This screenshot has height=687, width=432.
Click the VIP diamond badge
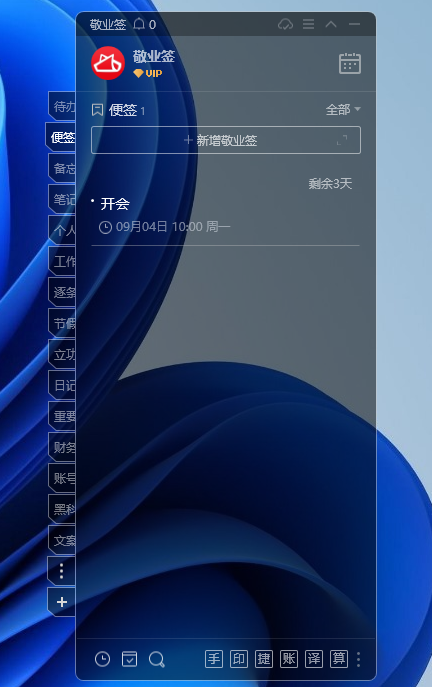tap(148, 73)
